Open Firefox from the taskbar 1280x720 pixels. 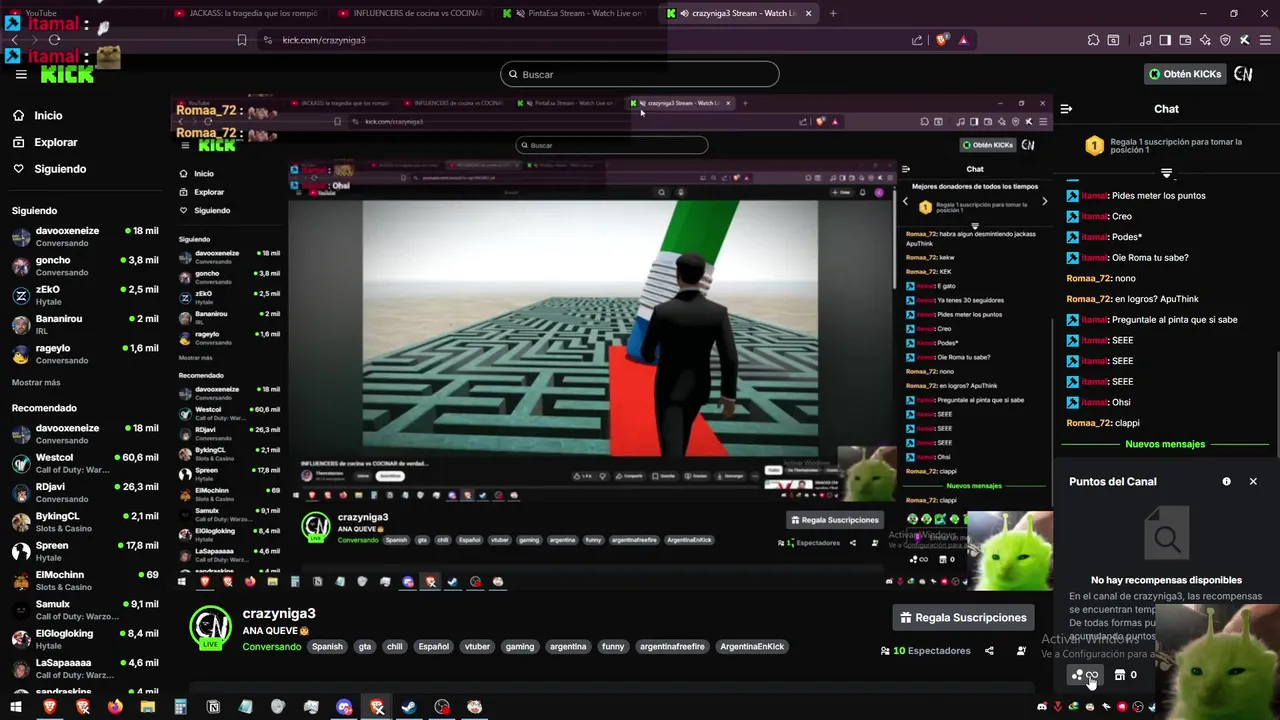(115, 707)
